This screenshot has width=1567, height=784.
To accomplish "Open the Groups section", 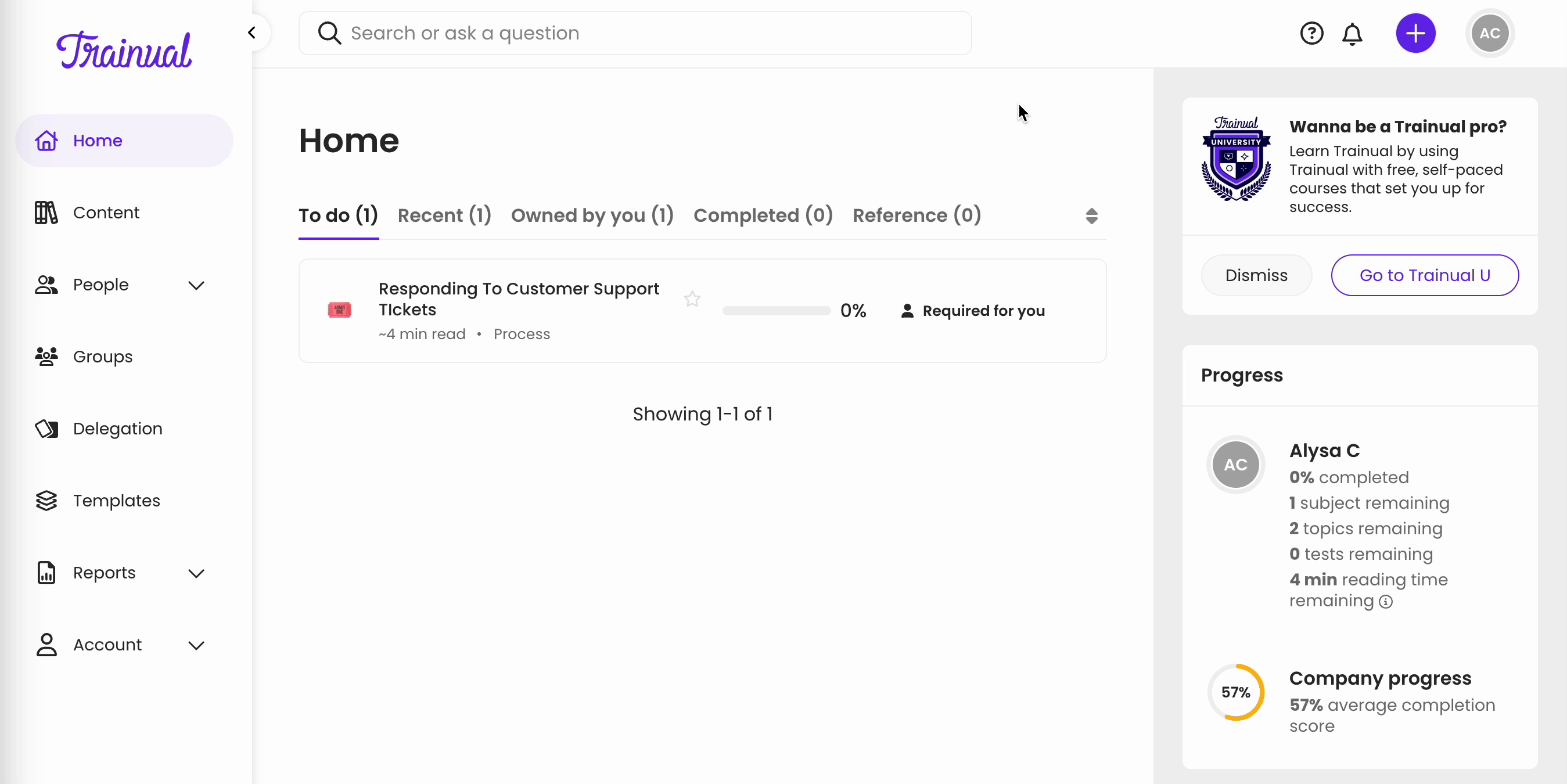I will point(103,356).
